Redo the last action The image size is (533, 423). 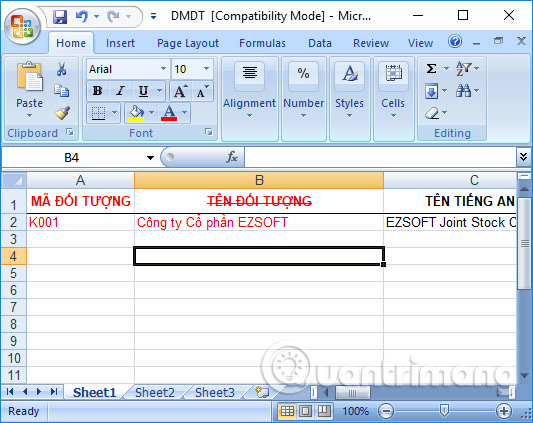tap(114, 16)
